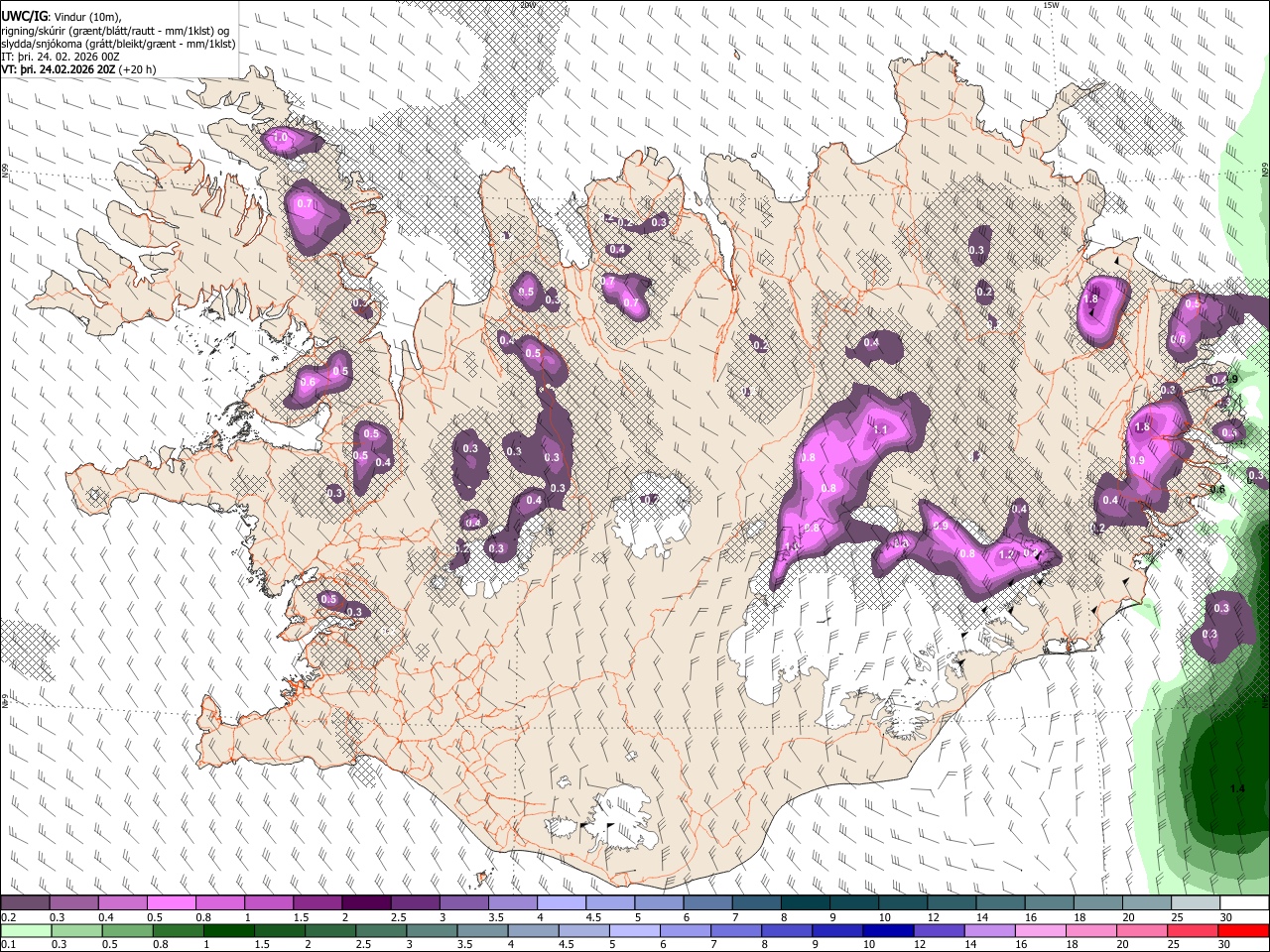Click the '3.5' label in the upper legend
This screenshot has height=952, width=1270.
pyautogui.click(x=496, y=917)
